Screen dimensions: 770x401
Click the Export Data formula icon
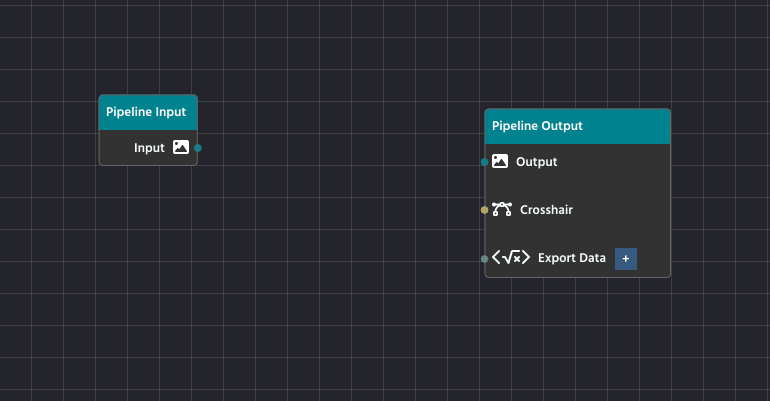coord(511,258)
